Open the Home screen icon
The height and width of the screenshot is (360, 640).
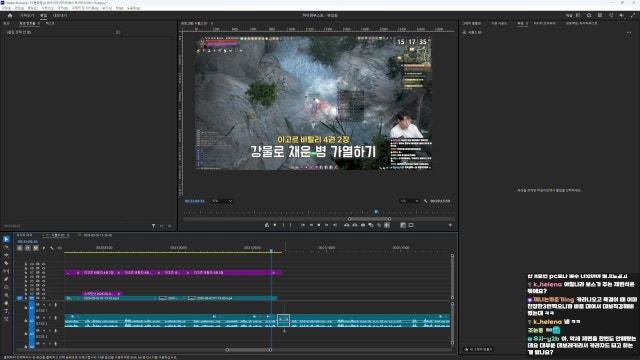point(10,16)
